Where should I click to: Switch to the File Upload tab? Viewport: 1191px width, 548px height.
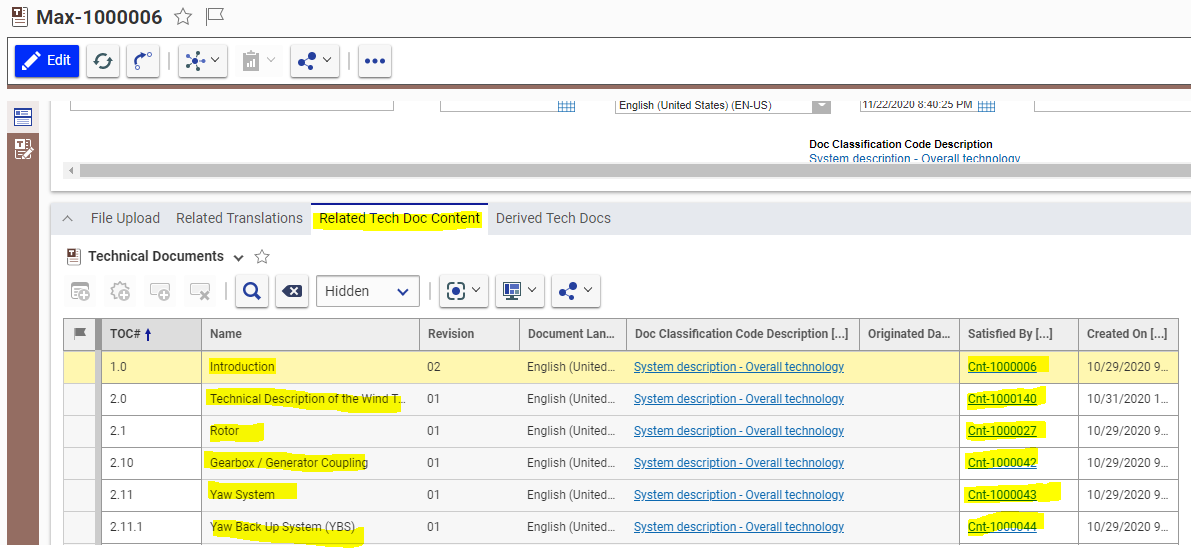[125, 219]
